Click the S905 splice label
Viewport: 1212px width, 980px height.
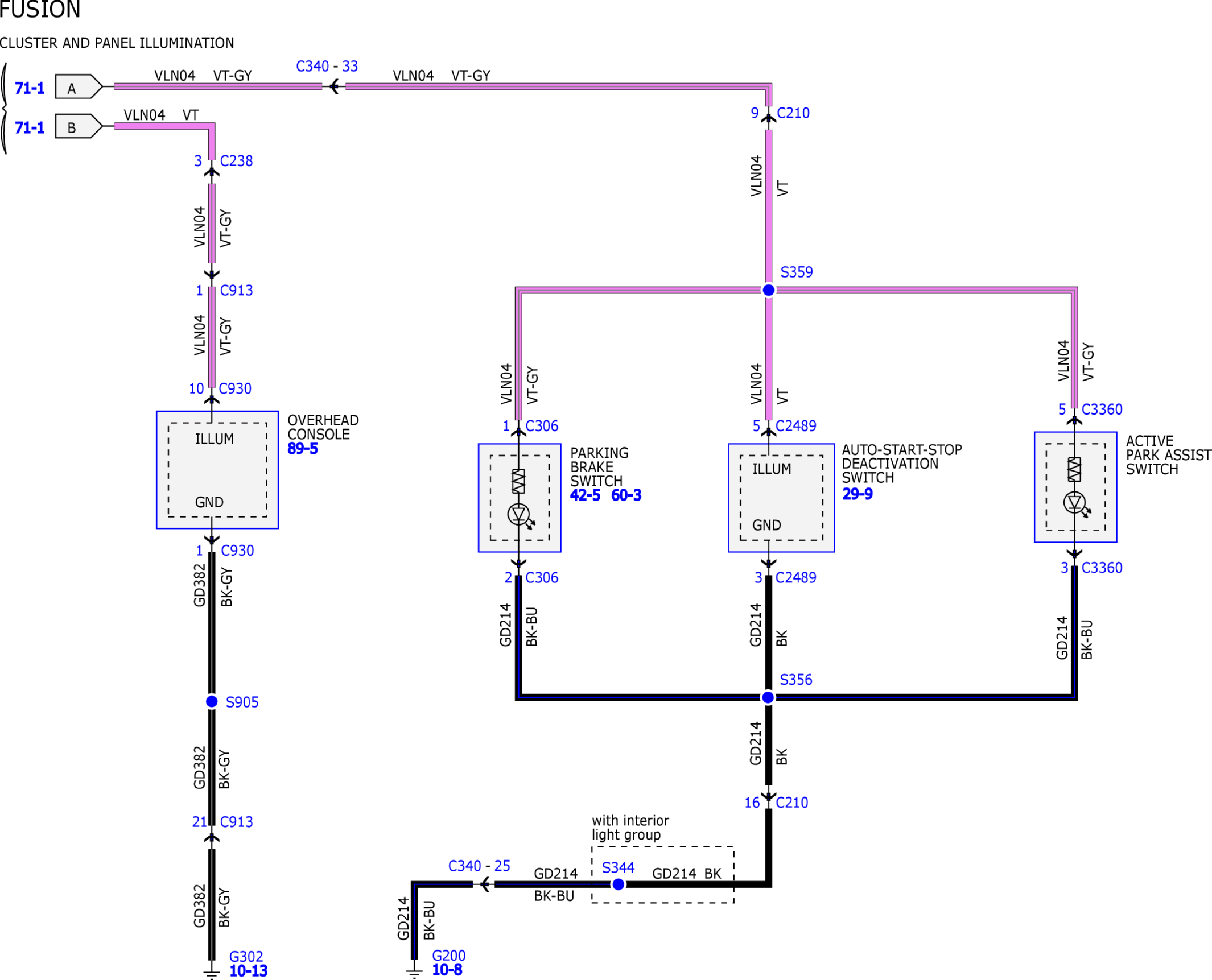pos(242,702)
